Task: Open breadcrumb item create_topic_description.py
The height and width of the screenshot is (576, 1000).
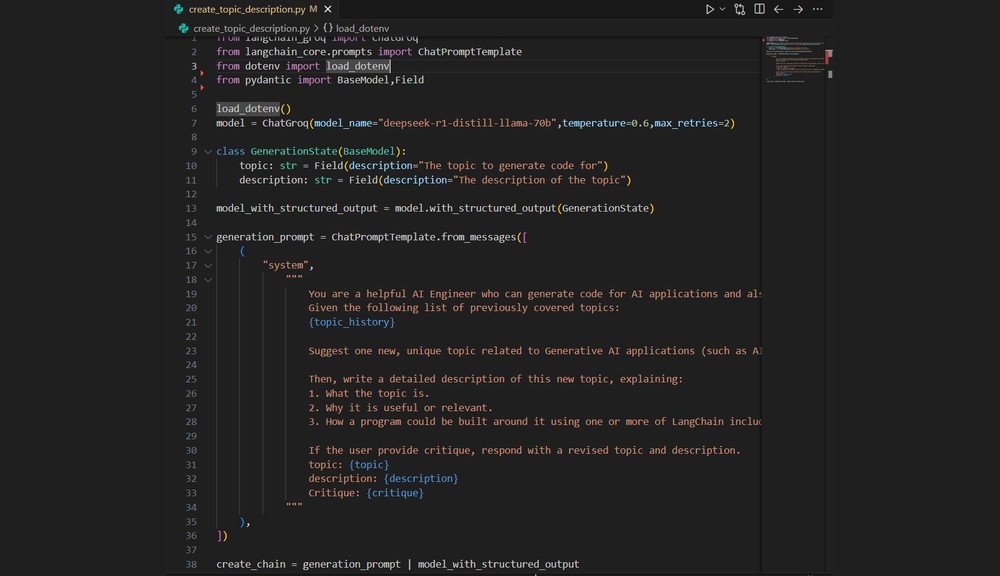Action: click(x=251, y=28)
